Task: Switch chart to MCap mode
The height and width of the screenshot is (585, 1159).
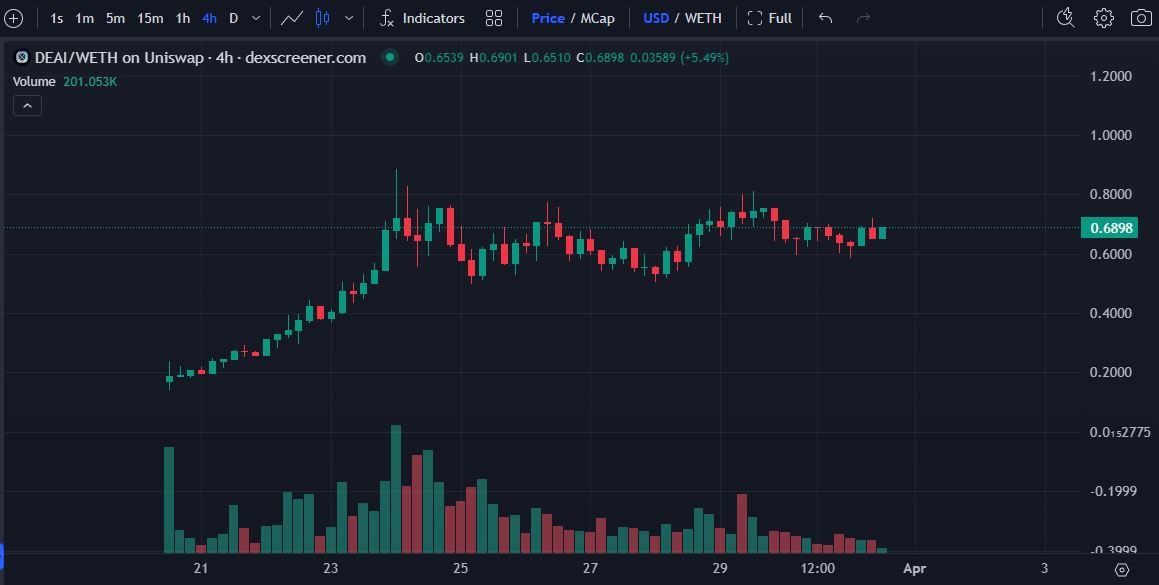Action: 597,18
